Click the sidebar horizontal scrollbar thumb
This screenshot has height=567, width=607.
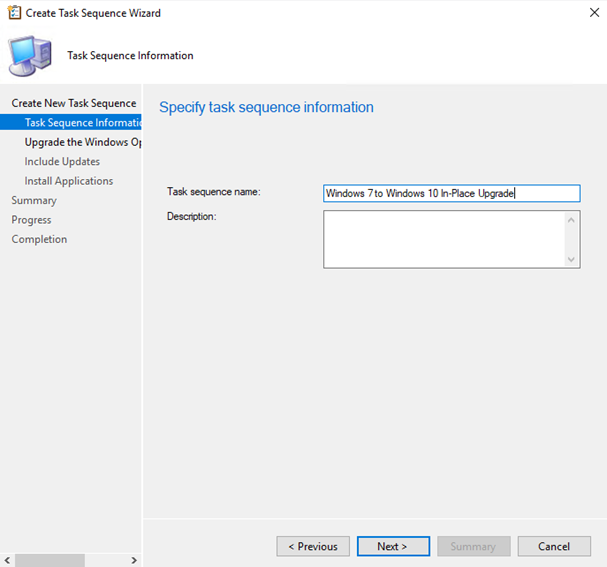click(x=50, y=560)
